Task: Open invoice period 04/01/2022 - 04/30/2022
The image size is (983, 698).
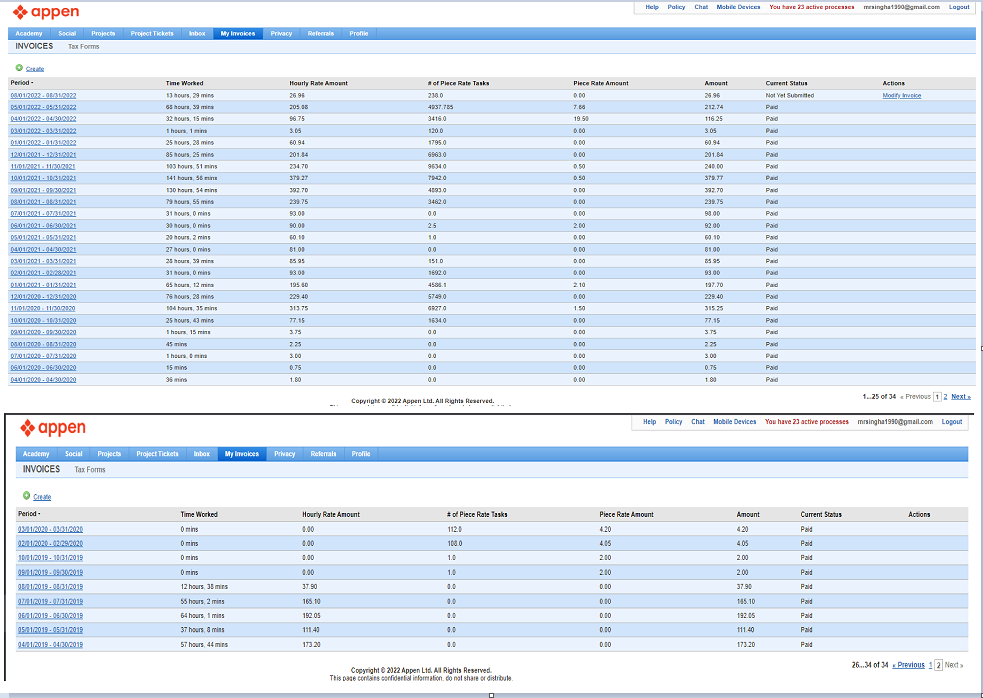Action: click(x=43, y=119)
